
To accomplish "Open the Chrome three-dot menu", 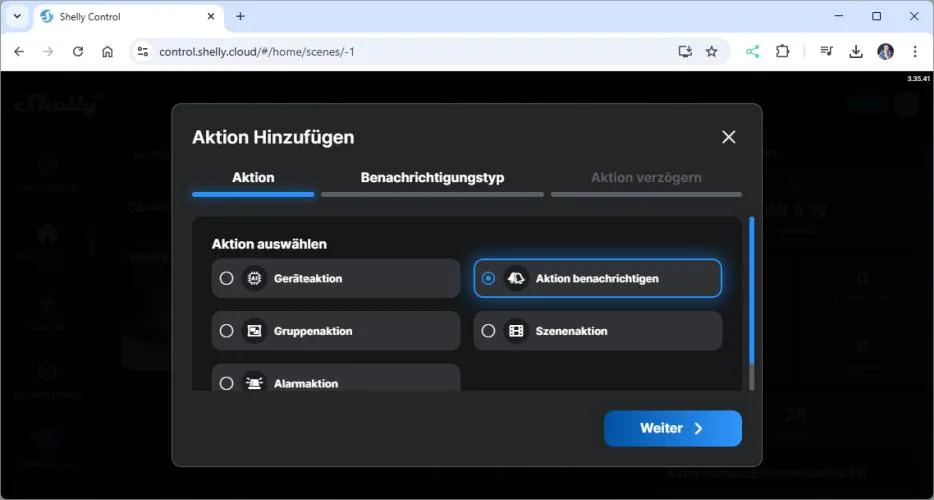I will pos(915,51).
